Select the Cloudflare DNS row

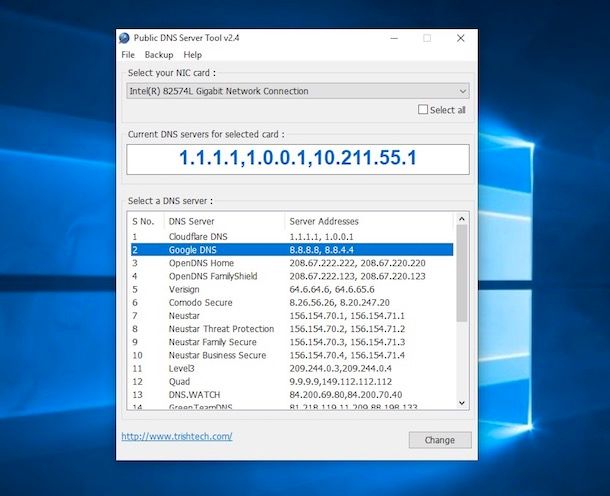pyautogui.click(x=292, y=237)
